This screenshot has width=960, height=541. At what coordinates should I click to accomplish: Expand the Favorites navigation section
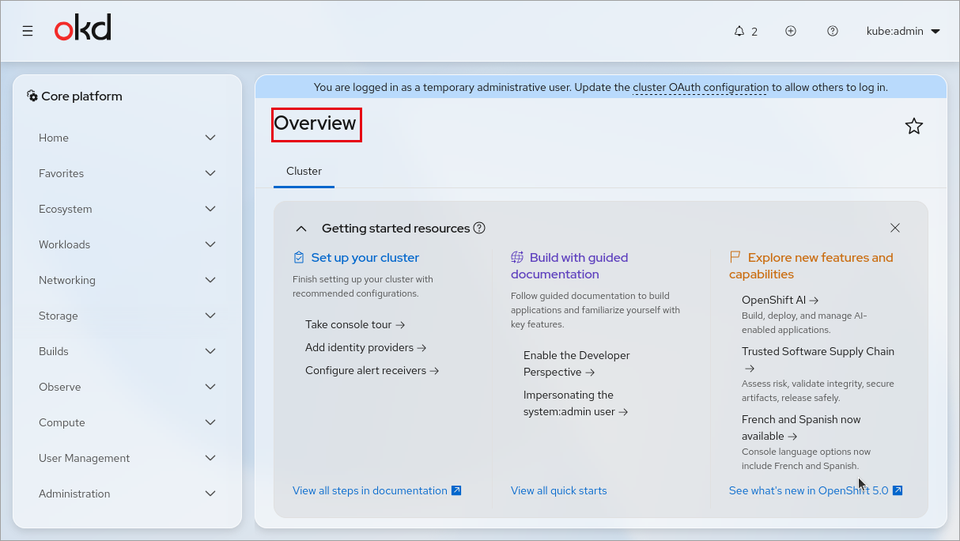[127, 173]
